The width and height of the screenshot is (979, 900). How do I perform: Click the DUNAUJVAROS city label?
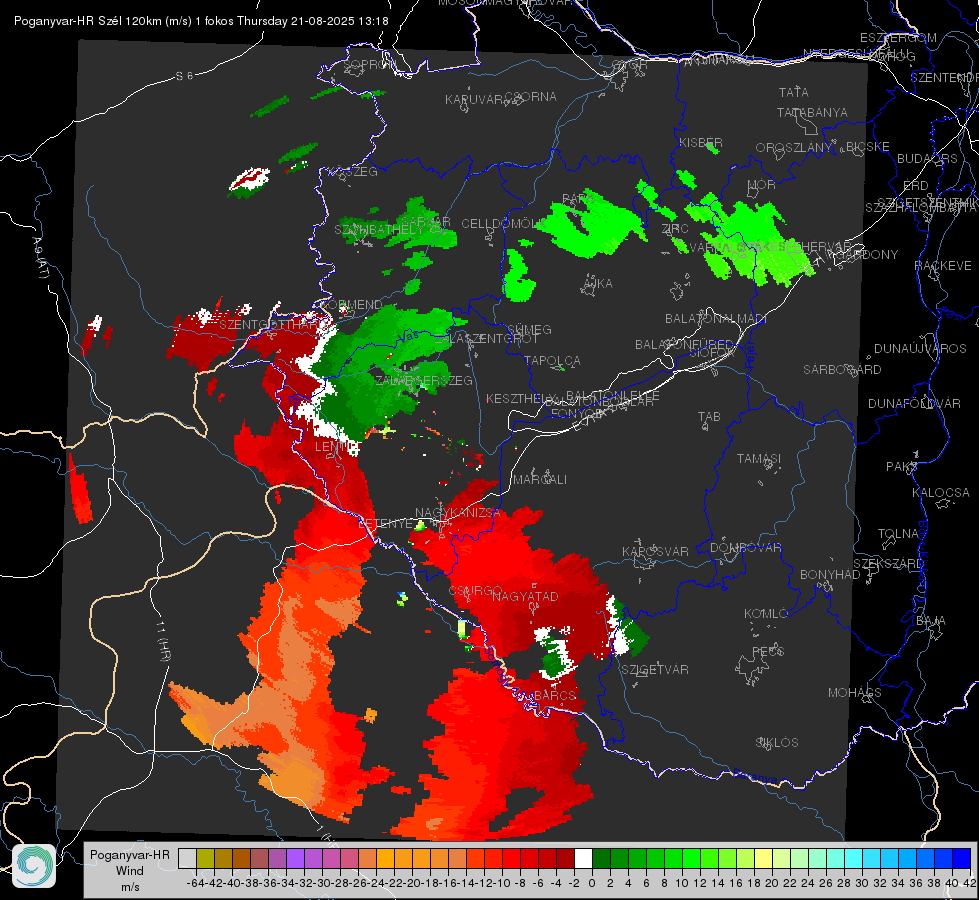tap(920, 349)
